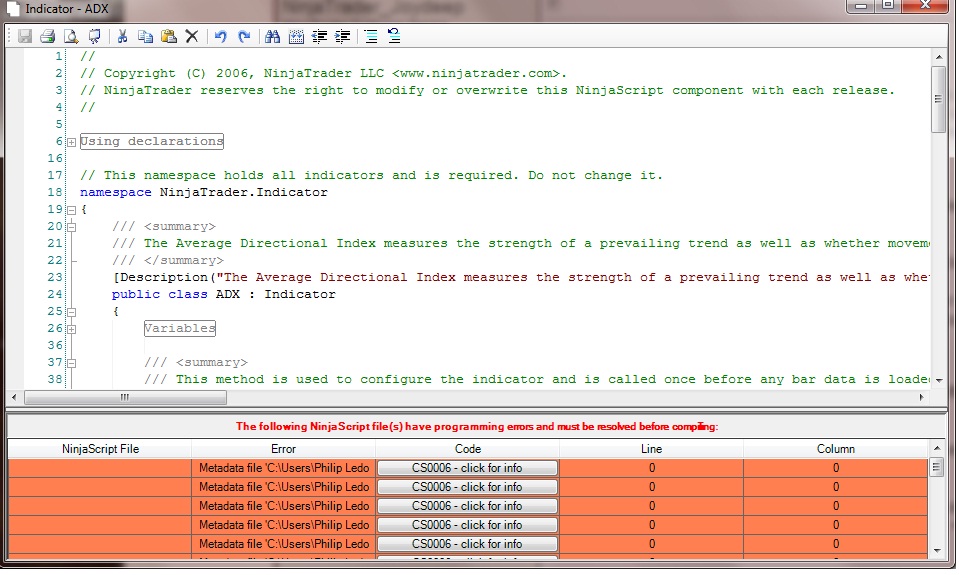This screenshot has height=575, width=959.
Task: Click first CS0006 click for info button
Action: point(467,468)
